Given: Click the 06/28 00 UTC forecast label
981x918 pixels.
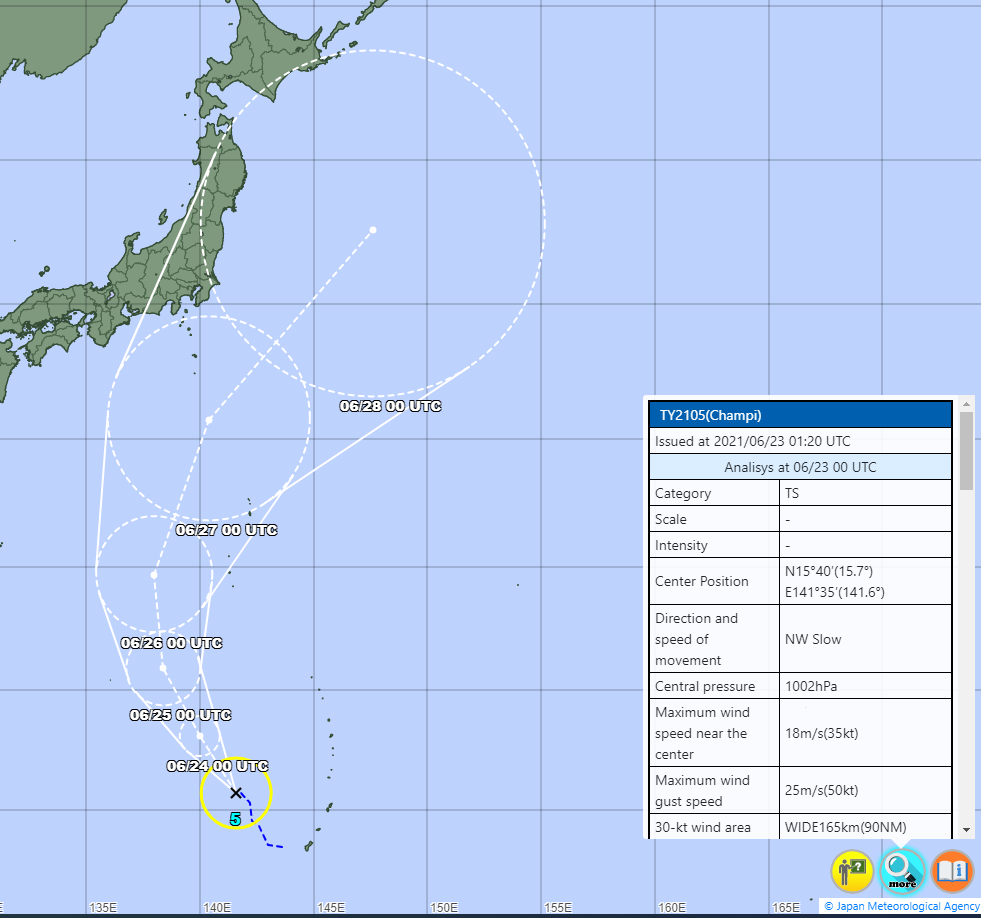Looking at the screenshot, I should point(390,406).
